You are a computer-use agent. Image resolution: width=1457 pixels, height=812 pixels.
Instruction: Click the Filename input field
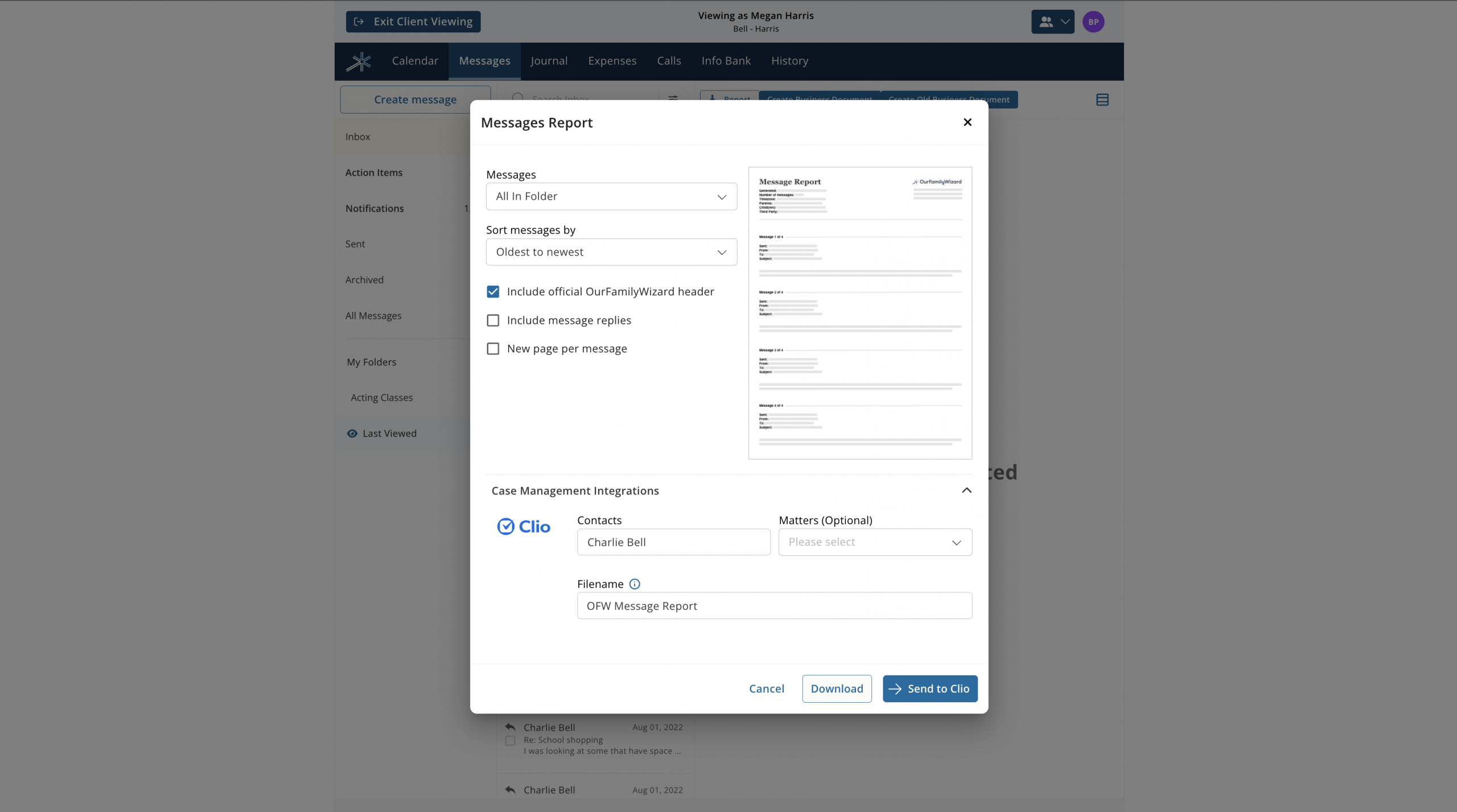774,606
